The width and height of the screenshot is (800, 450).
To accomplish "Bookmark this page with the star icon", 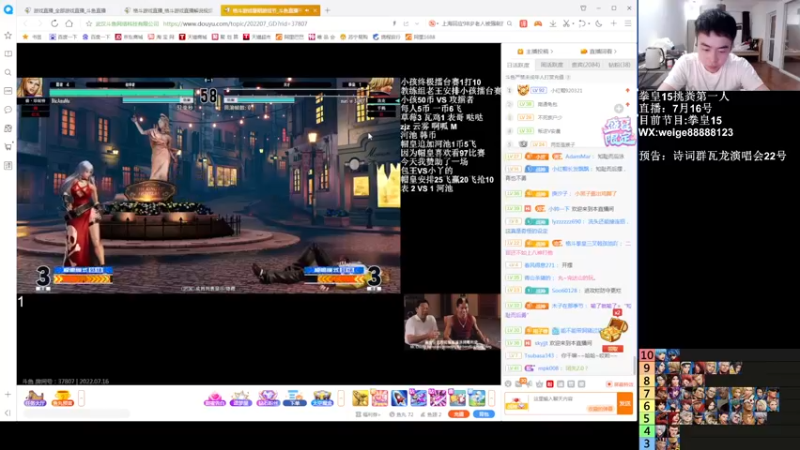I will (89, 23).
